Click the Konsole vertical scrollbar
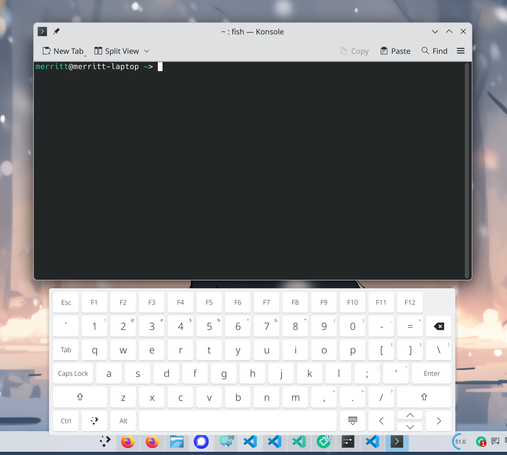 point(467,170)
